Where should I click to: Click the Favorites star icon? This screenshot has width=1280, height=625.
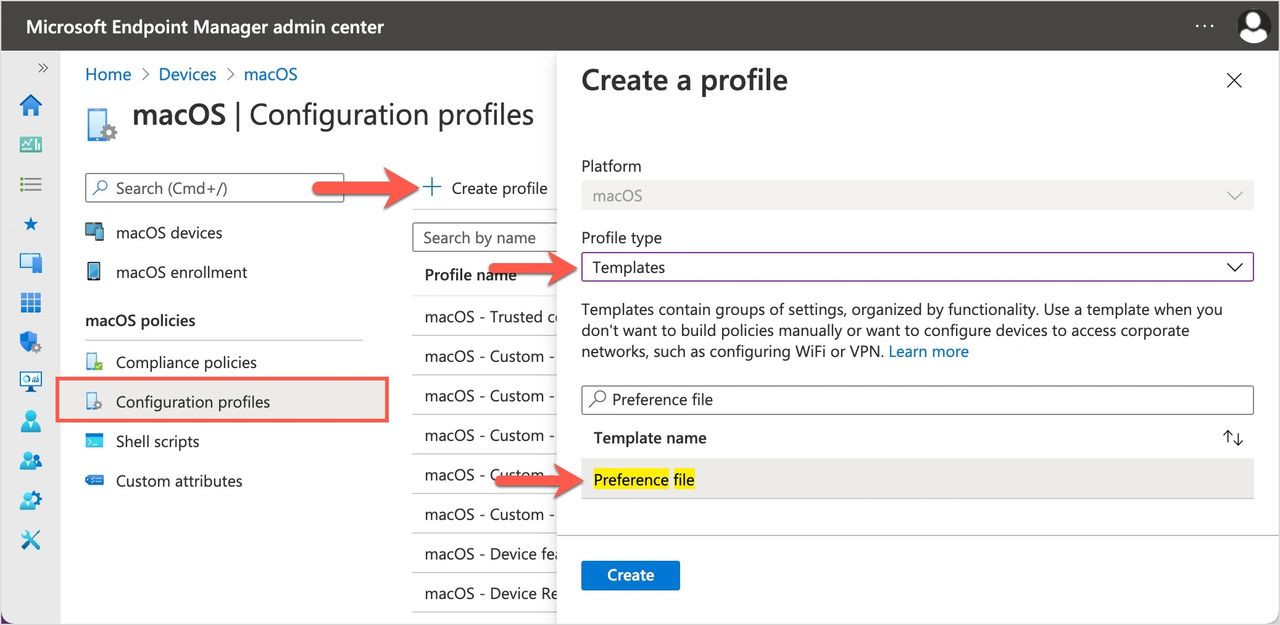[31, 224]
